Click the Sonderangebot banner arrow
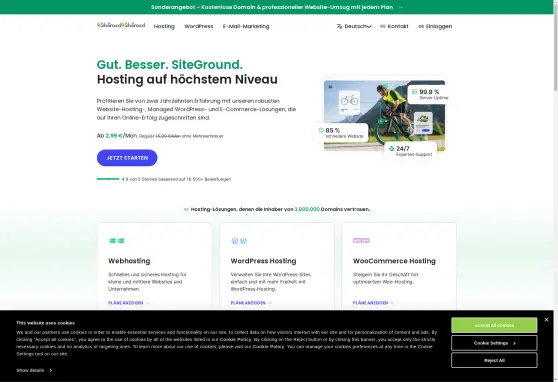The height and width of the screenshot is (382, 558). (401, 7)
